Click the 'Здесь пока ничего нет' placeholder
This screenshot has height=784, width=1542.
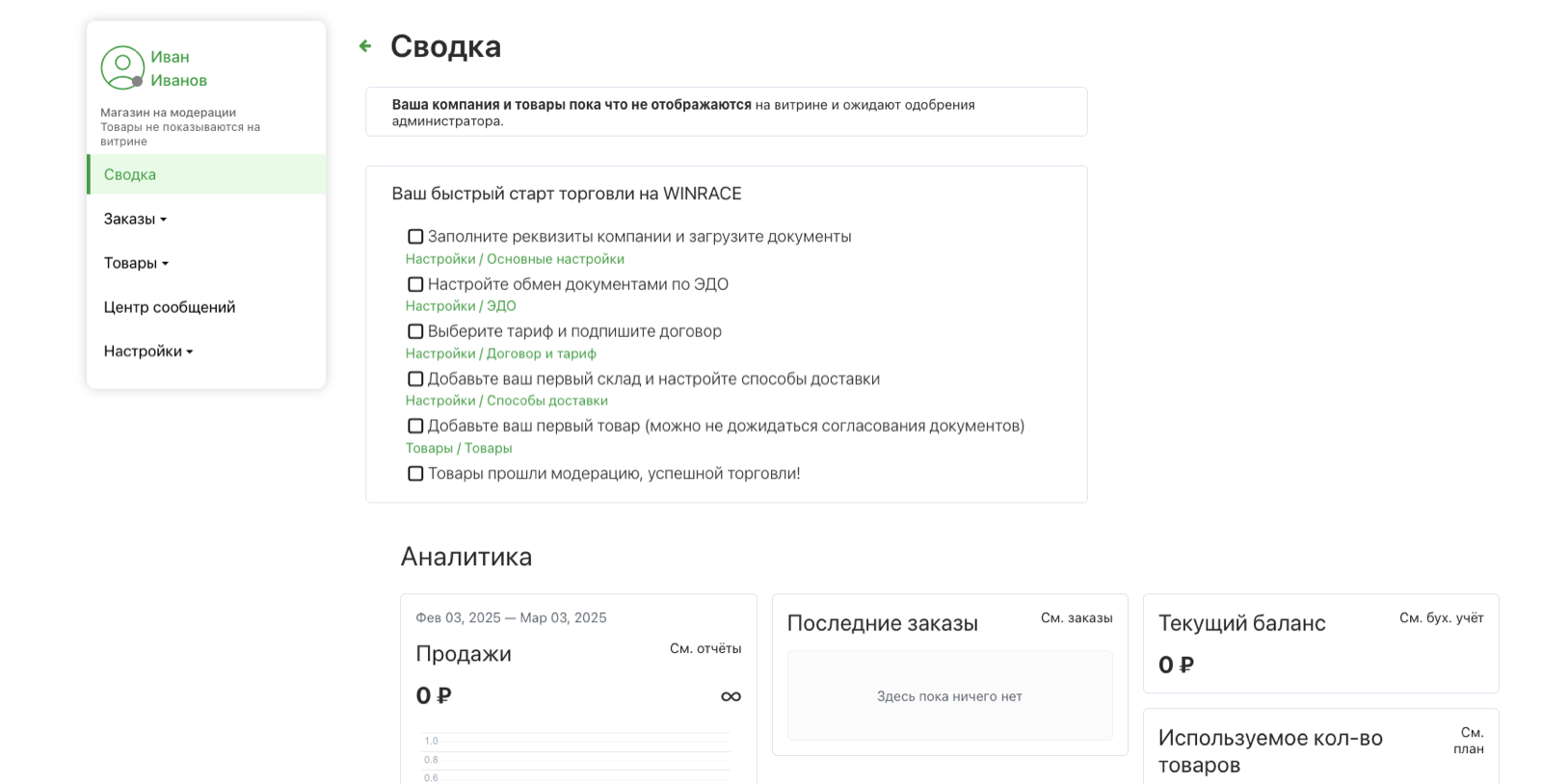(x=949, y=696)
